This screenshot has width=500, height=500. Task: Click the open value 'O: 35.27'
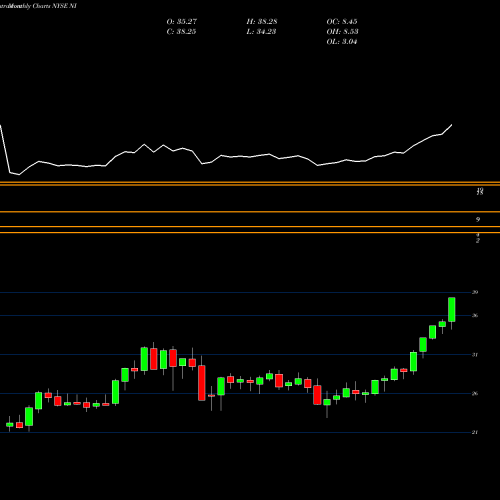click(x=182, y=22)
